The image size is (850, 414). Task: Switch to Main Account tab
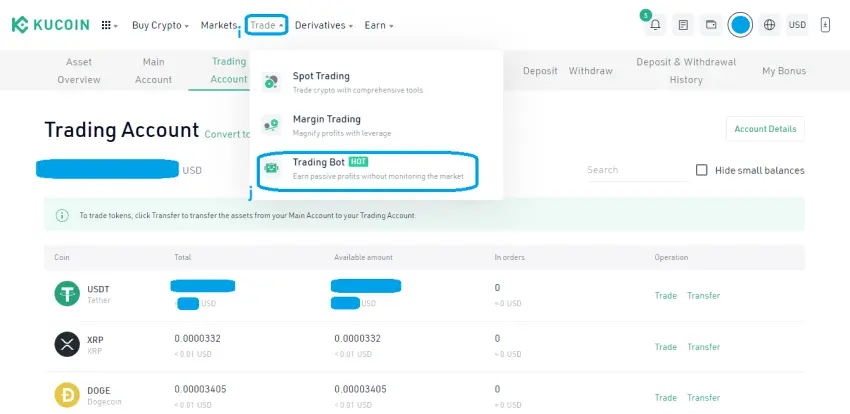point(153,70)
